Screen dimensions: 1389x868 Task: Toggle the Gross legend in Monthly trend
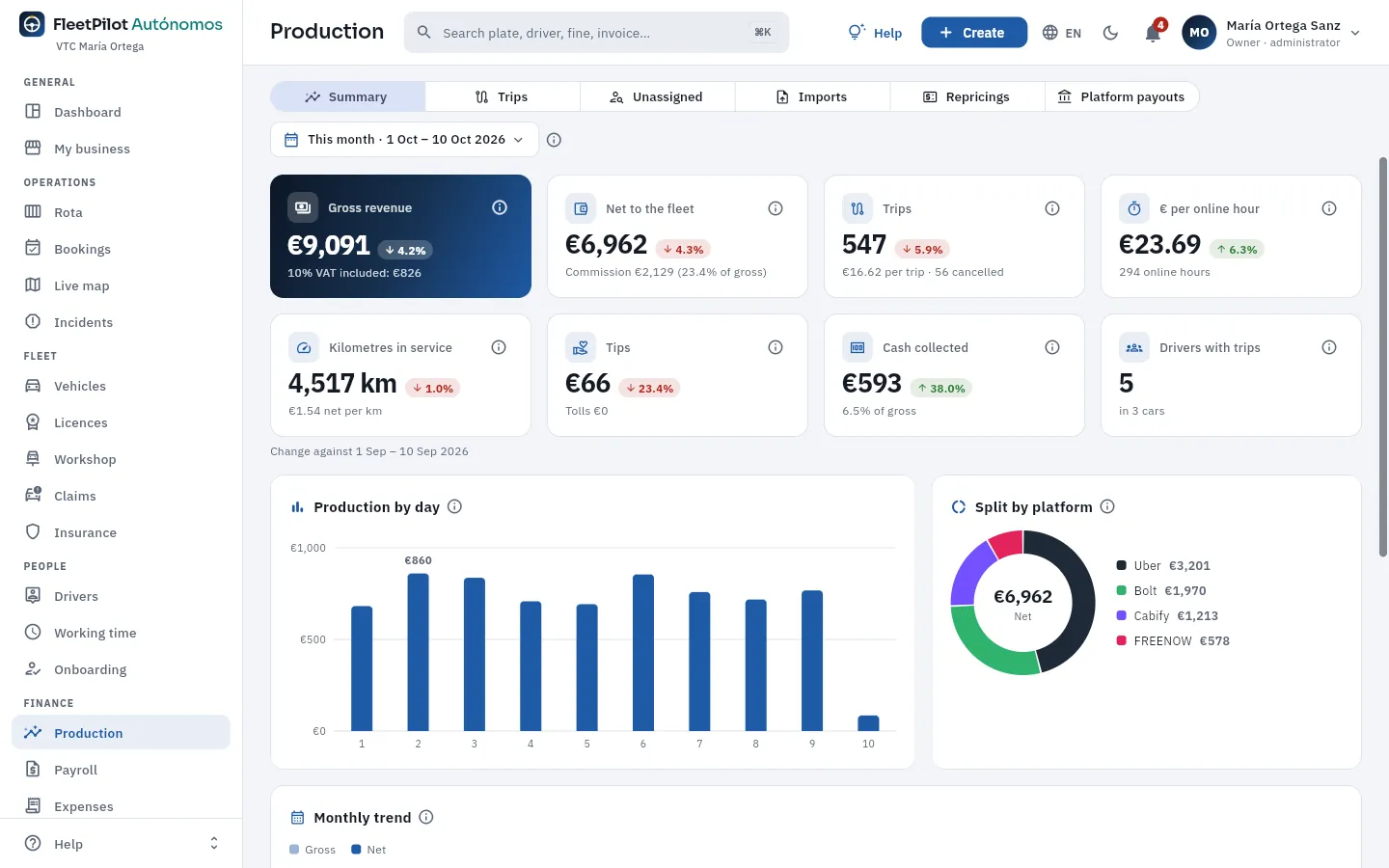(313, 850)
